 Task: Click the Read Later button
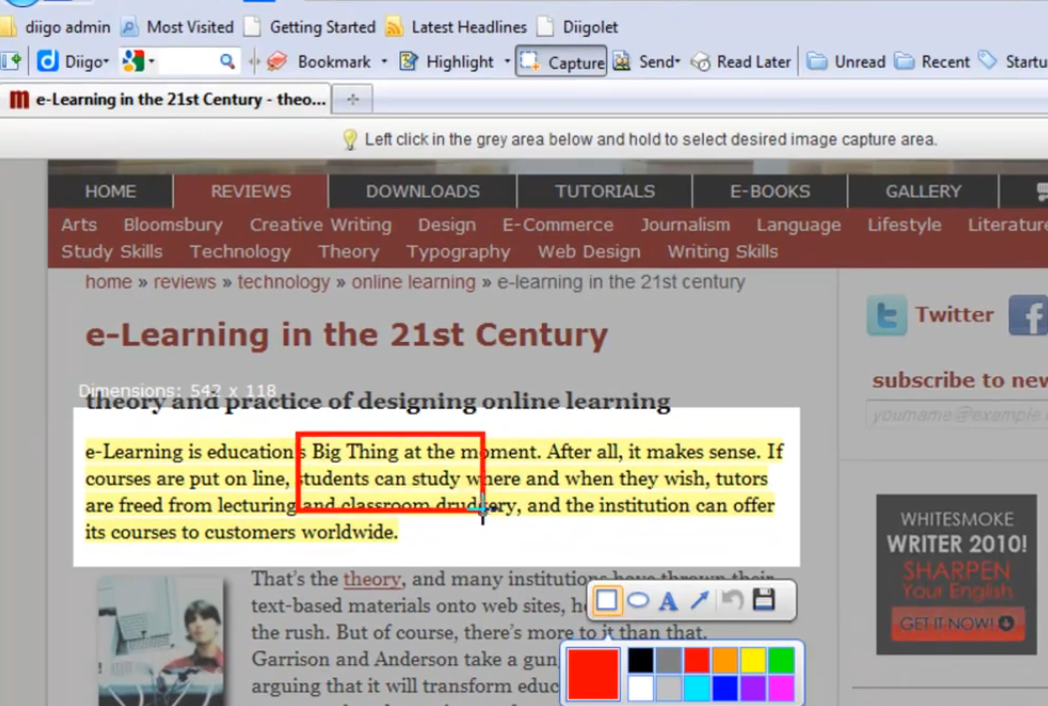tap(741, 62)
